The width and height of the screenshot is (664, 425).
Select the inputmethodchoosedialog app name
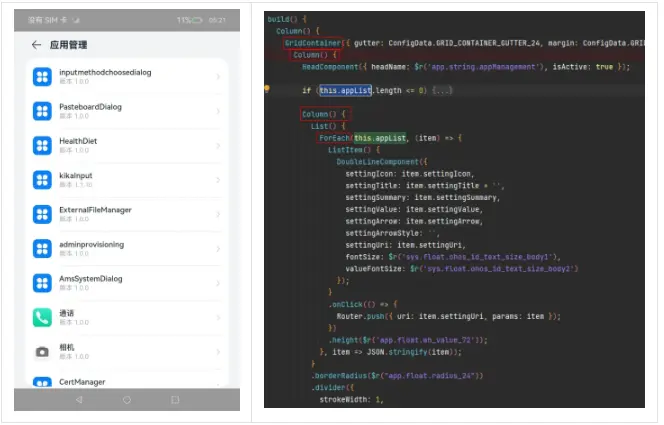pos(105,73)
